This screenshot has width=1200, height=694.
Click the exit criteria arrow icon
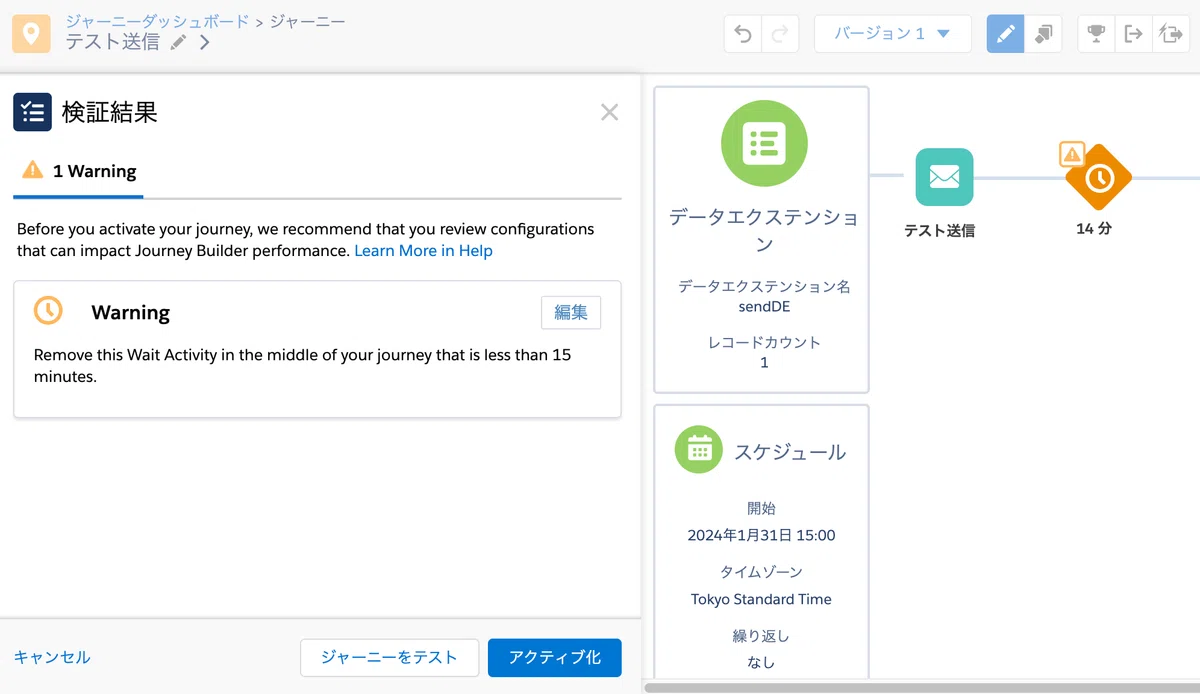tap(1133, 34)
